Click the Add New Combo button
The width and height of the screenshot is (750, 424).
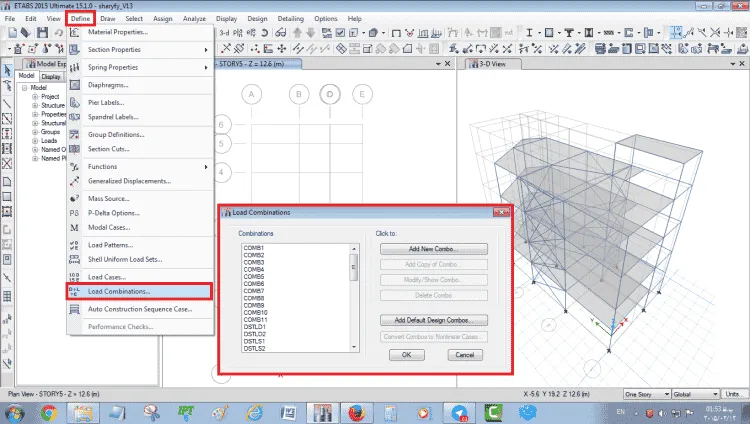(x=434, y=249)
